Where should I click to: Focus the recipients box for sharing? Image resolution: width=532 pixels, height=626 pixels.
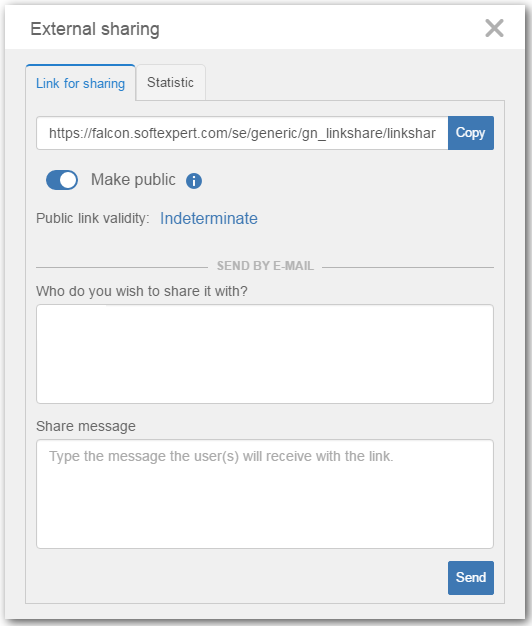(265, 354)
